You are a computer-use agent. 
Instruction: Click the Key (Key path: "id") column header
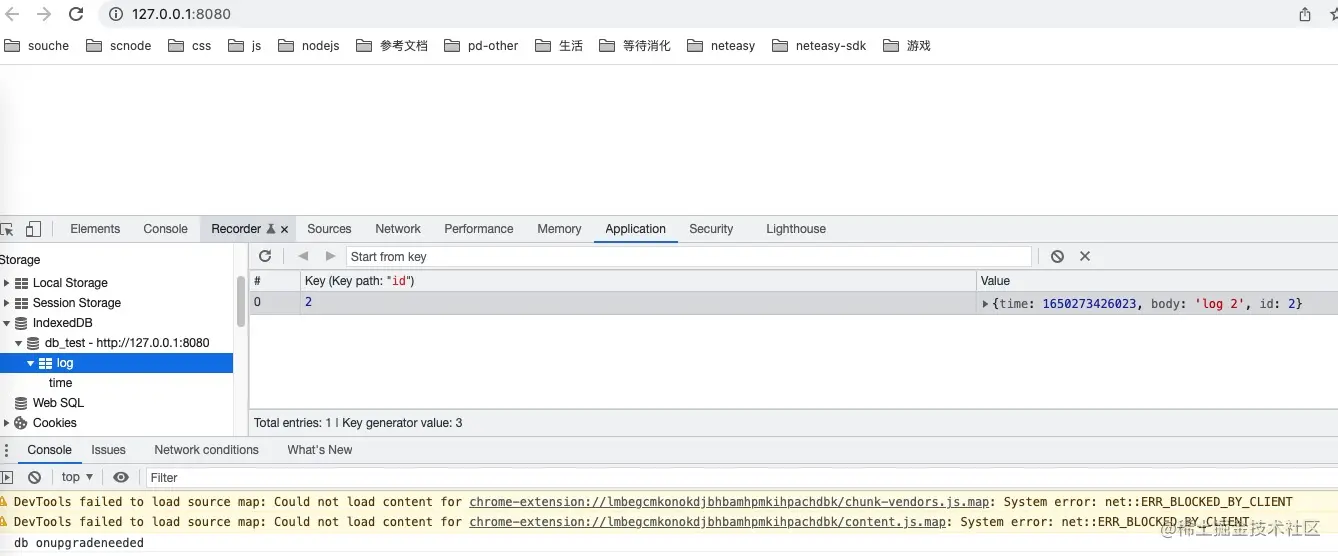(x=638, y=281)
